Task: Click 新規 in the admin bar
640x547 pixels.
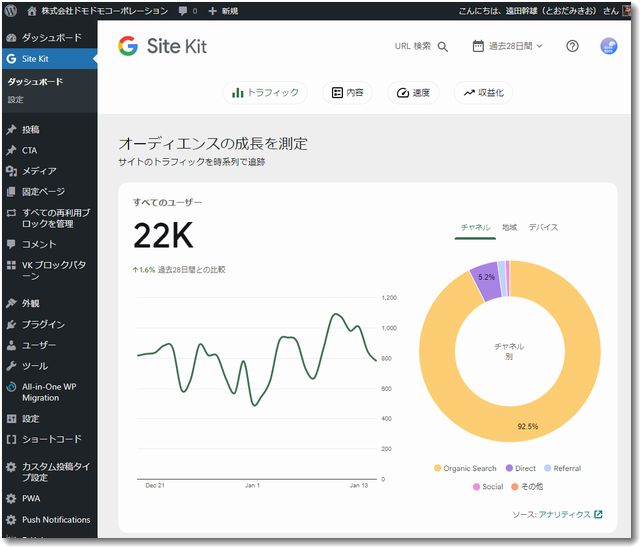Action: coord(230,11)
